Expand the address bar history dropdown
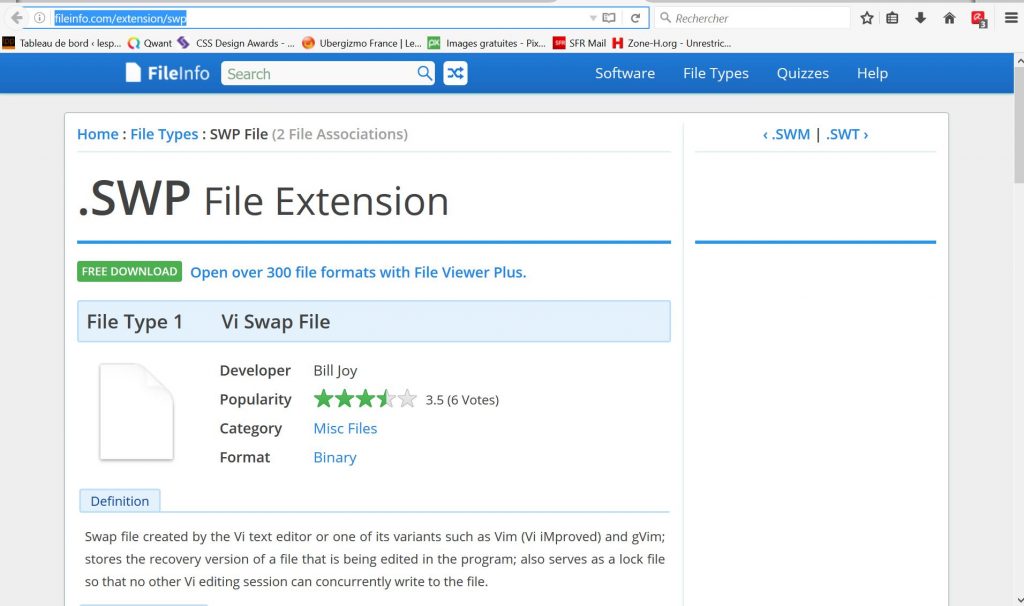Screen dimensions: 1024x606 click(593, 18)
